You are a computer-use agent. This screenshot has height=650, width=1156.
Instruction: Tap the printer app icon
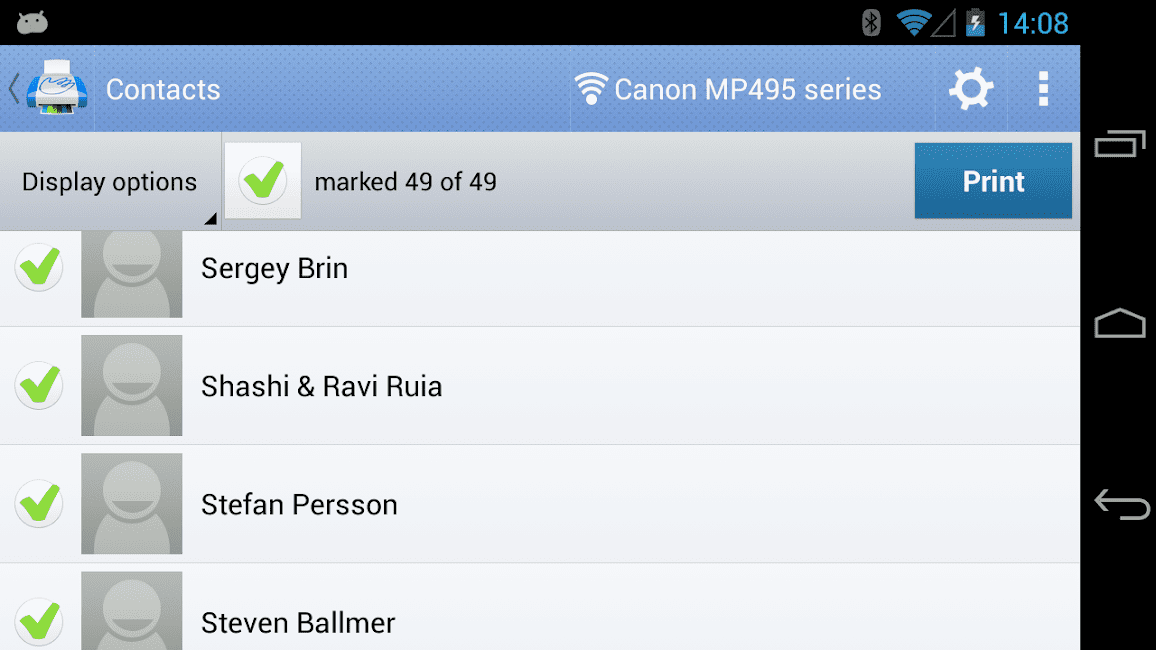pyautogui.click(x=57, y=88)
